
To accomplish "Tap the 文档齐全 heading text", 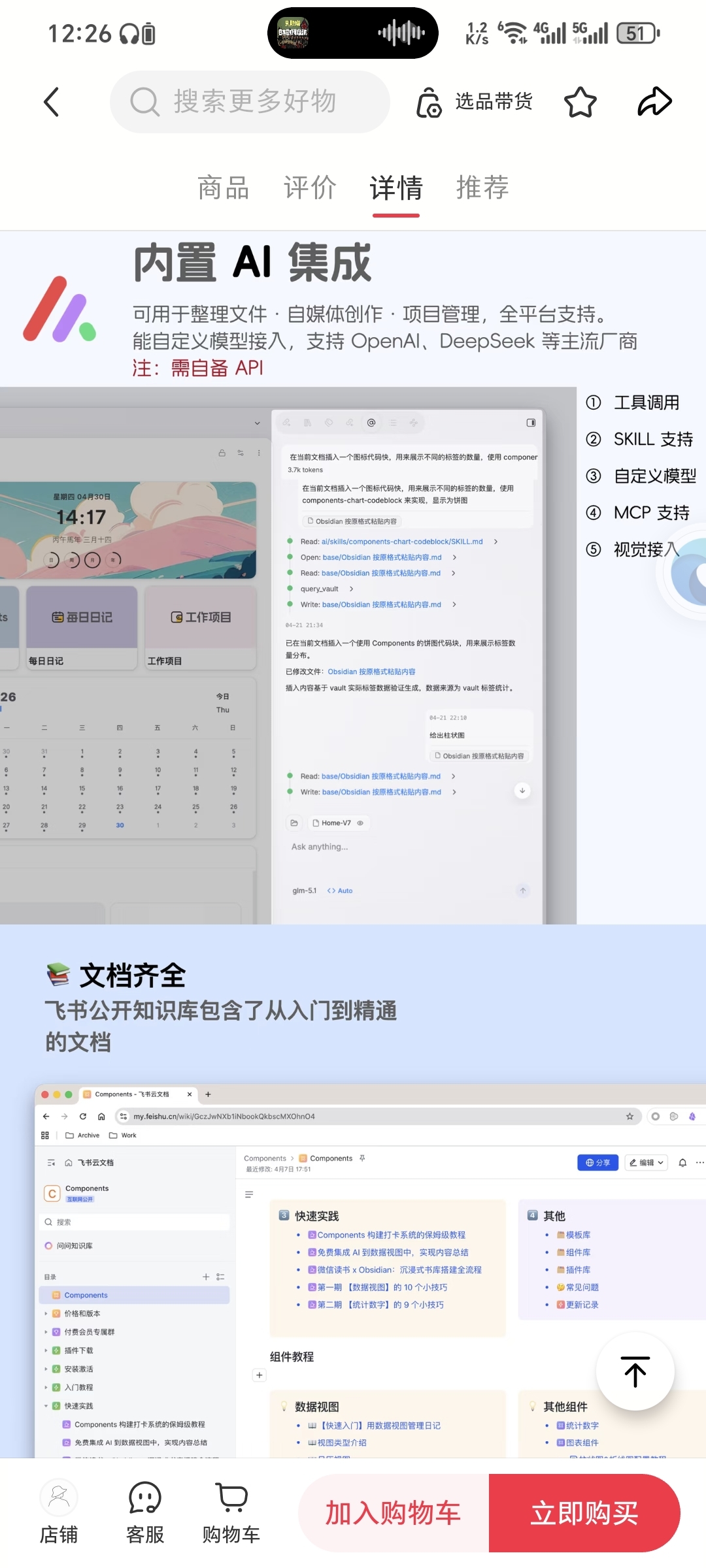I will [x=133, y=975].
